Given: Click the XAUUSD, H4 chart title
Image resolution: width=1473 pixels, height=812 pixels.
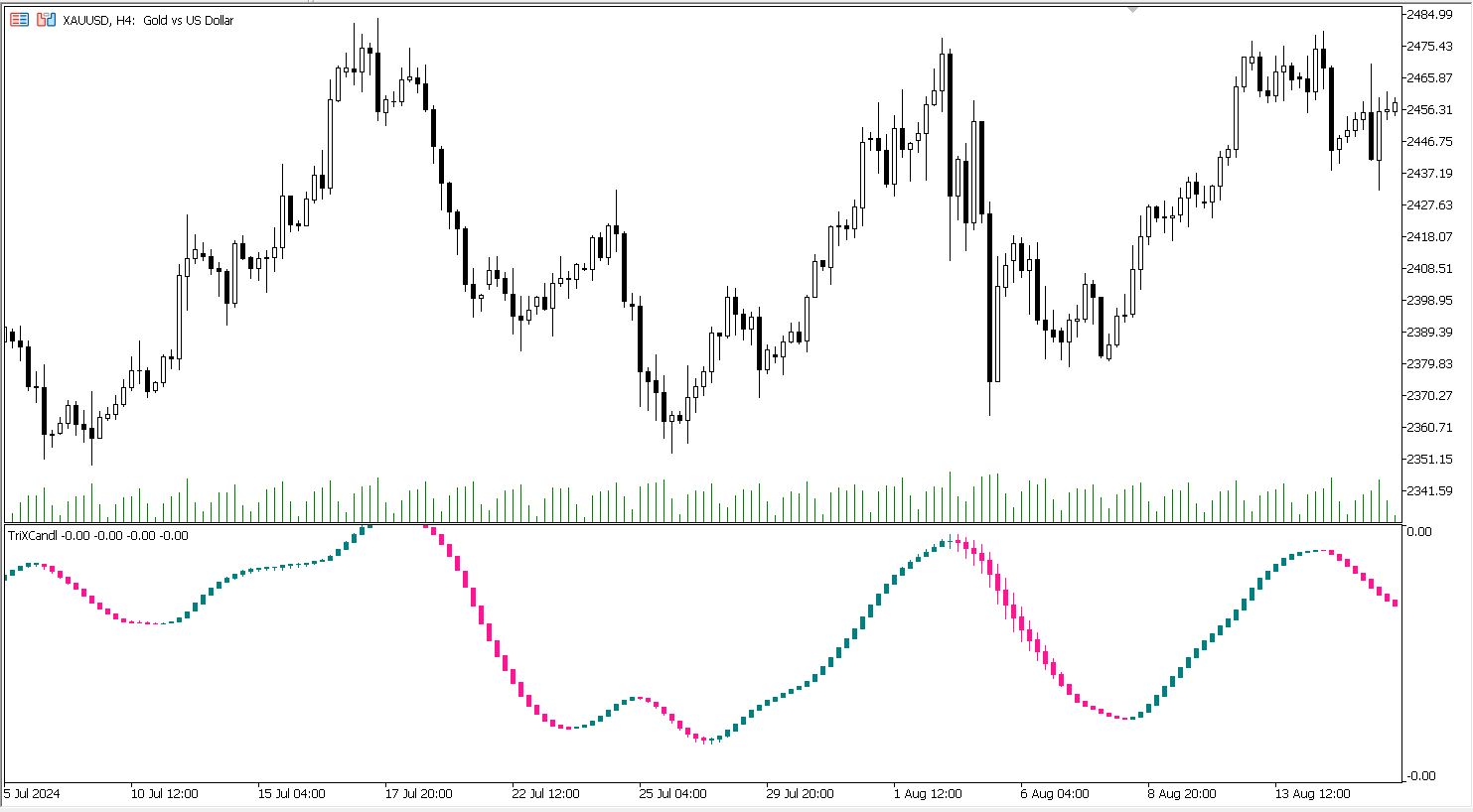Looking at the screenshot, I should [x=147, y=20].
